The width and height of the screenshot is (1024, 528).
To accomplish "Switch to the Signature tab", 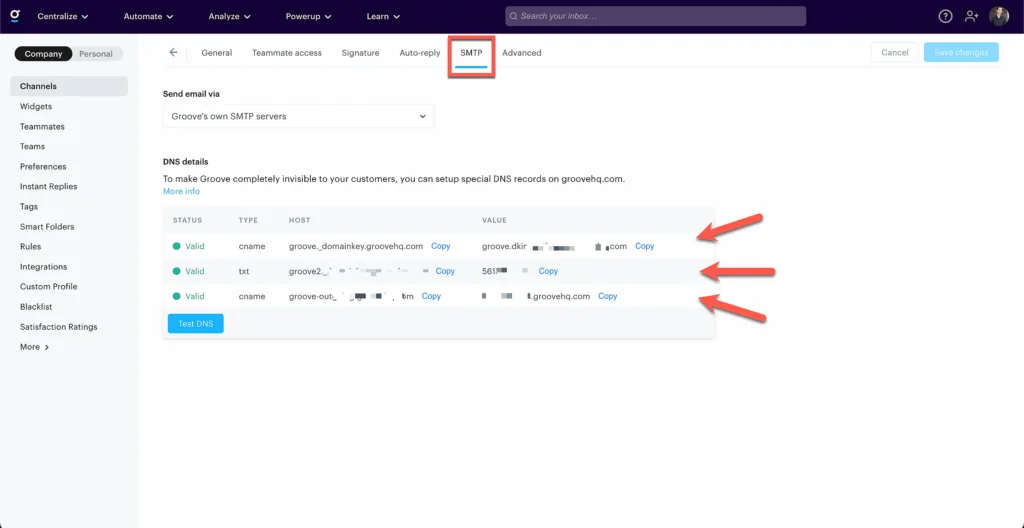I will click(360, 53).
